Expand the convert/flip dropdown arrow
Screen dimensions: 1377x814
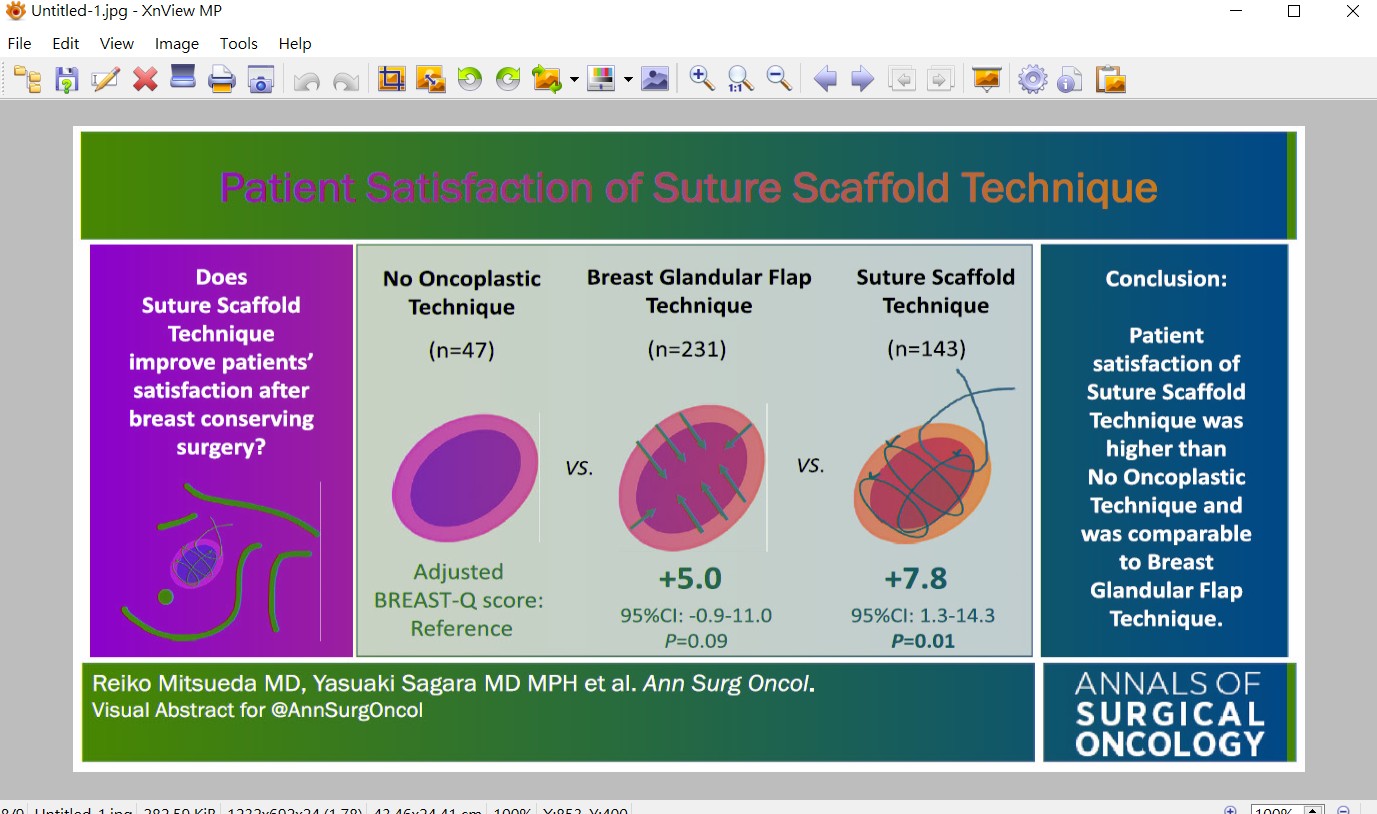pyautogui.click(x=574, y=79)
